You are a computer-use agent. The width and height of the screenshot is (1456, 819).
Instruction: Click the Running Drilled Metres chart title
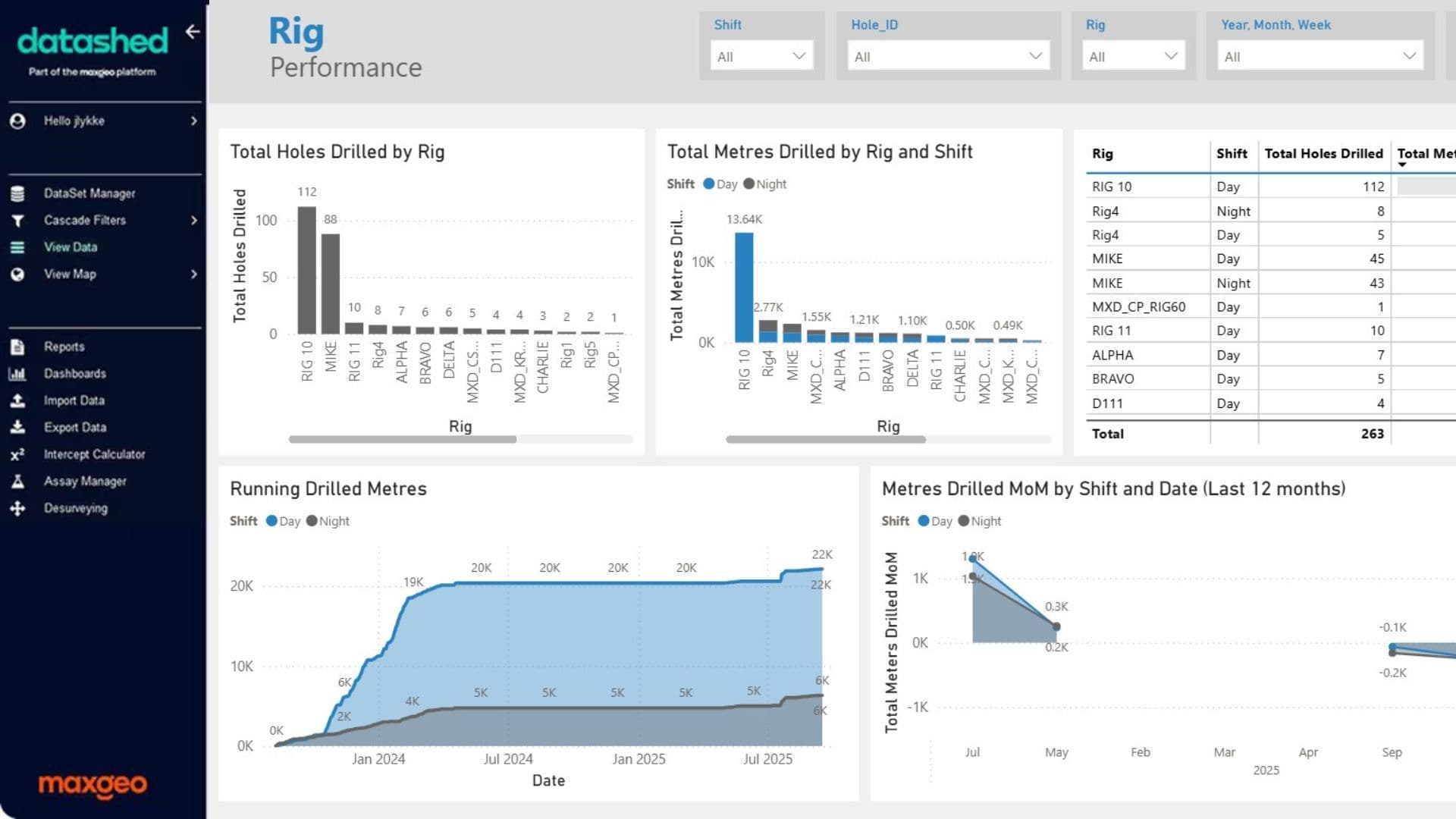[328, 489]
